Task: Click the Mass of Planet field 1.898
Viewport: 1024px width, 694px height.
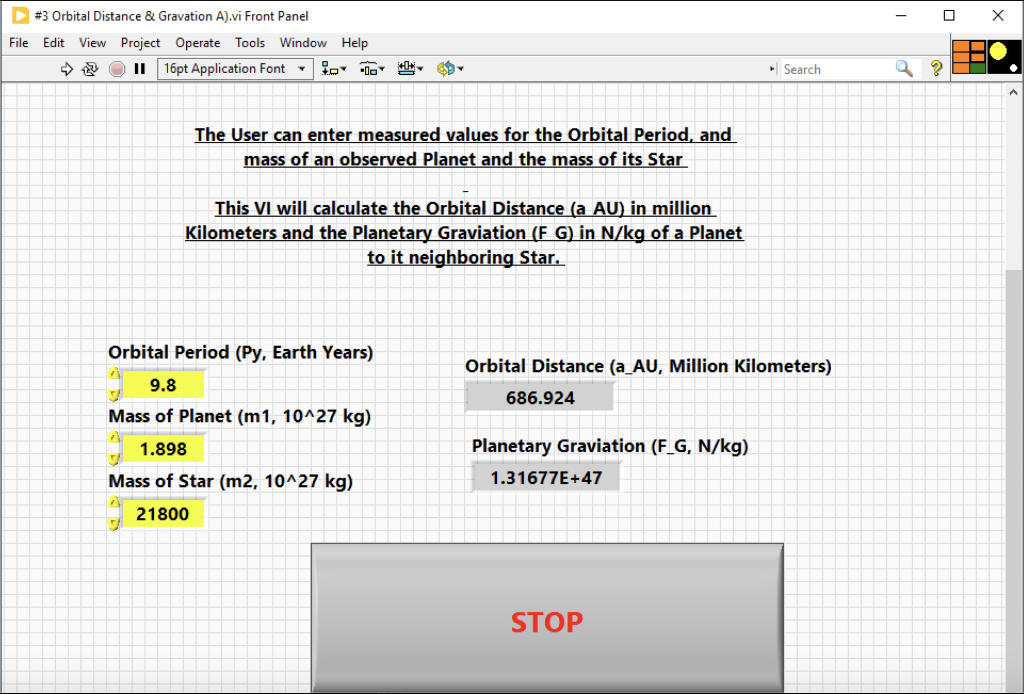Action: tap(163, 449)
